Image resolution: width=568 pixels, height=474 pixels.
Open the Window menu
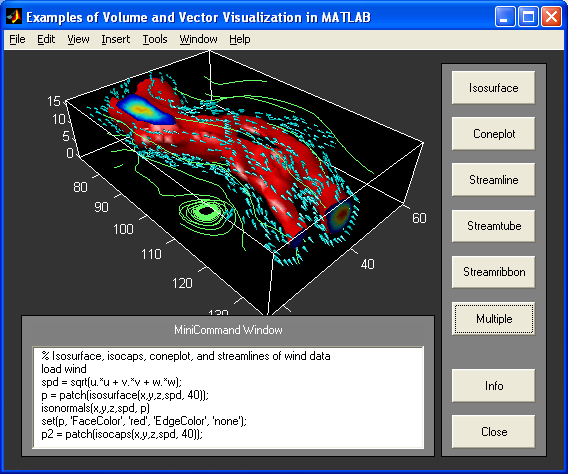199,39
